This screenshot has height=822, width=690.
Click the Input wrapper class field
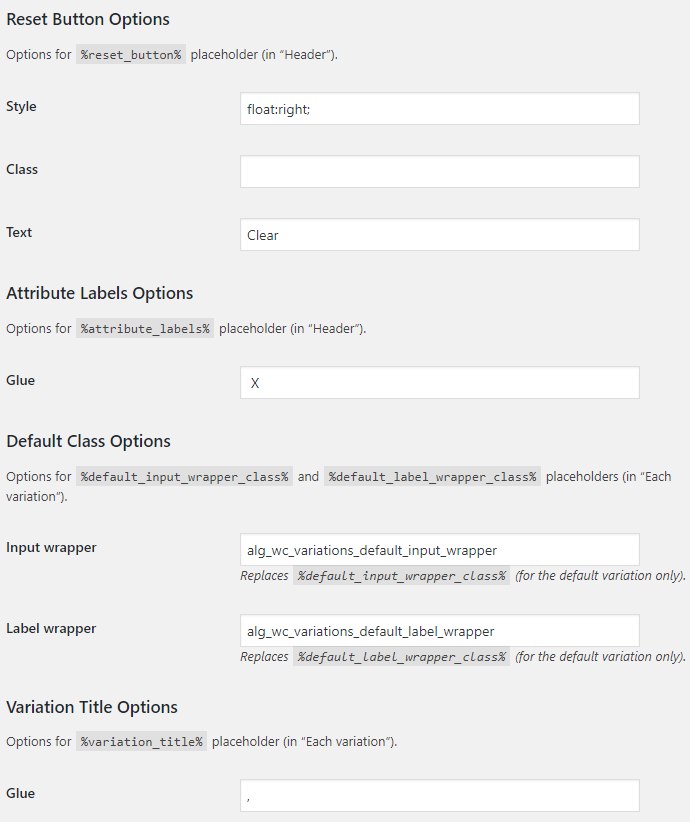(439, 549)
